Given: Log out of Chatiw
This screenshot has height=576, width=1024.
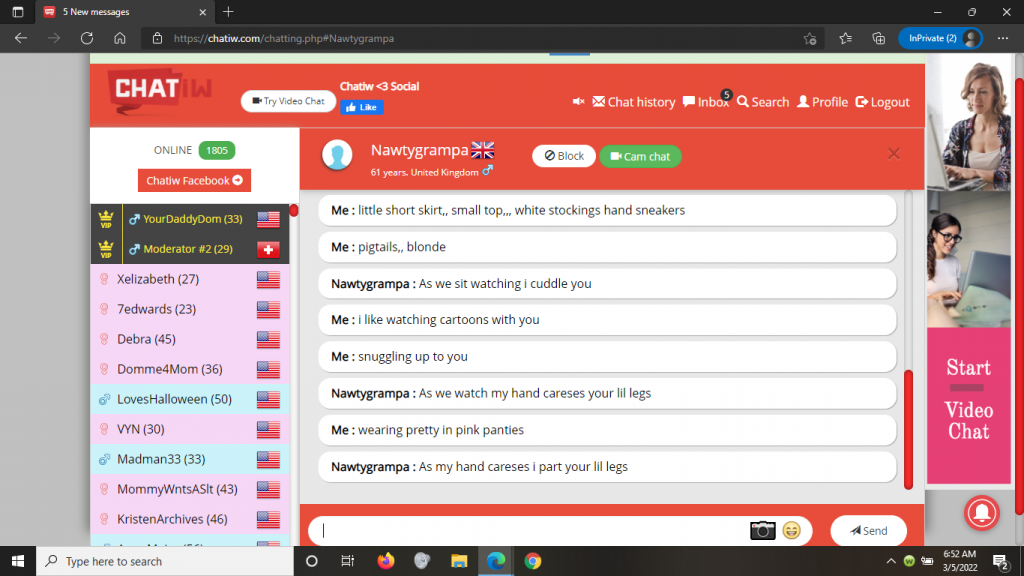Looking at the screenshot, I should [x=882, y=102].
